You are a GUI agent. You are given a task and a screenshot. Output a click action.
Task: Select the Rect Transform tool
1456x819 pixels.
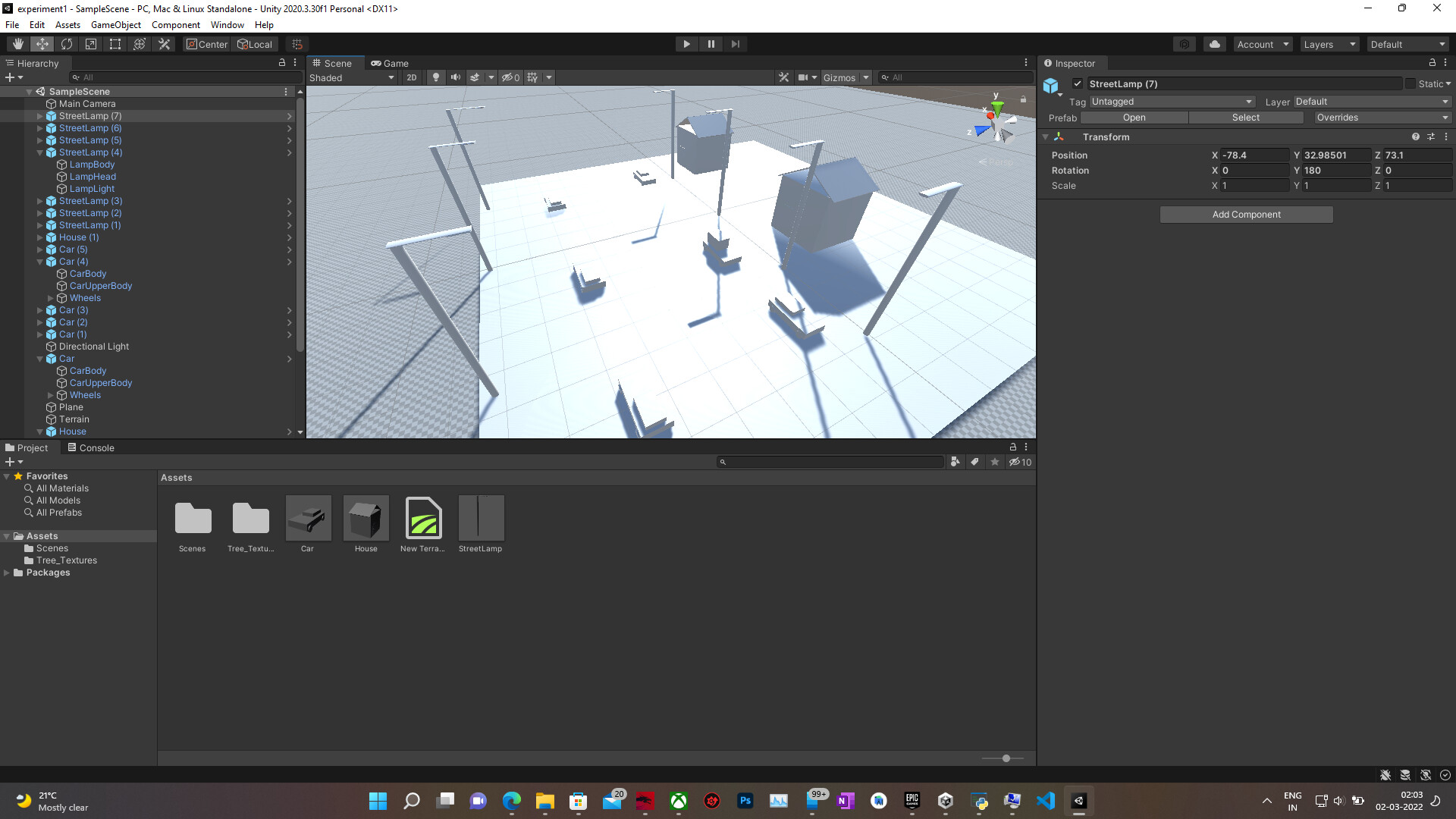click(x=115, y=43)
